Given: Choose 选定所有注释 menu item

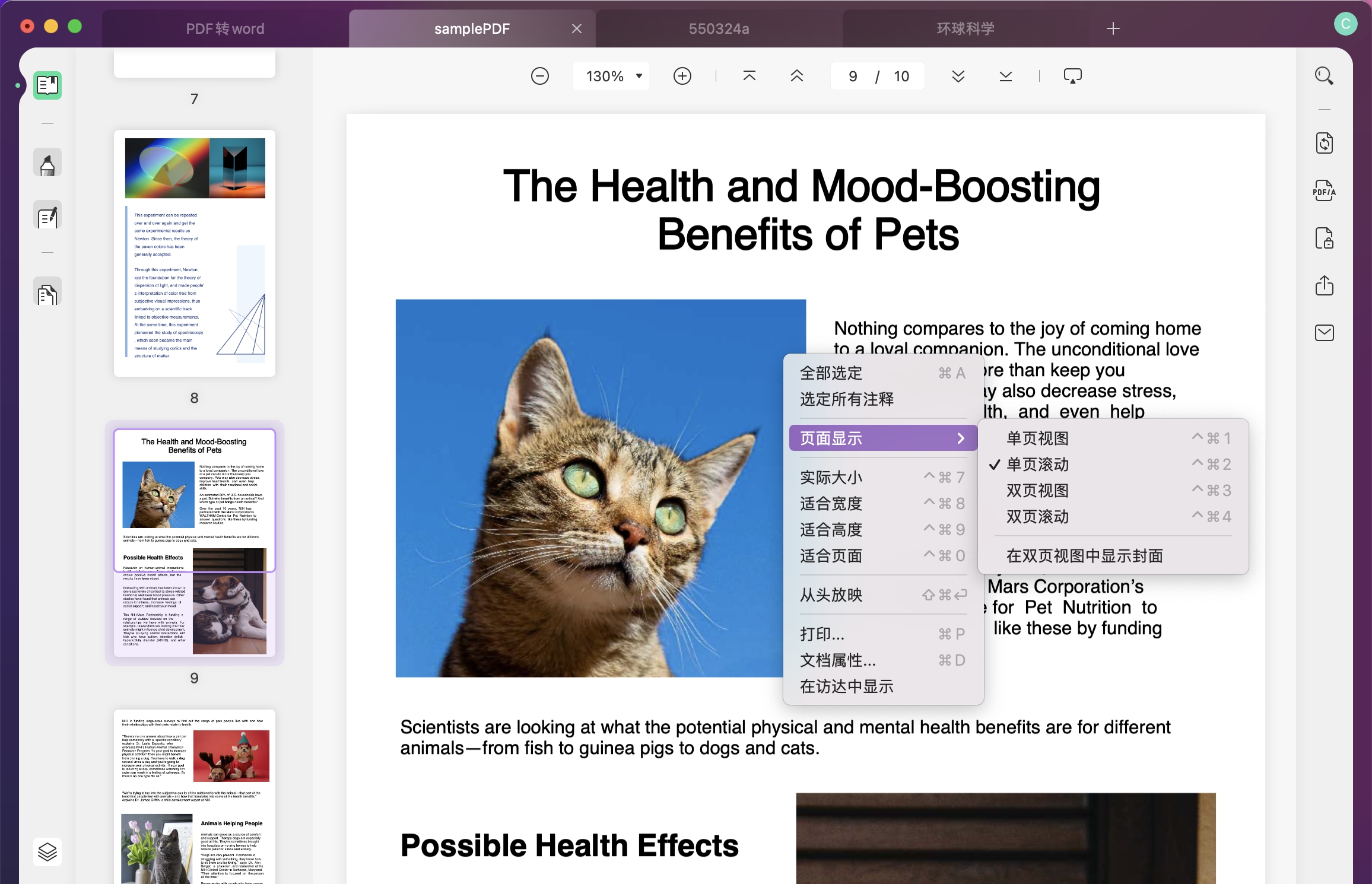Looking at the screenshot, I should point(883,399).
